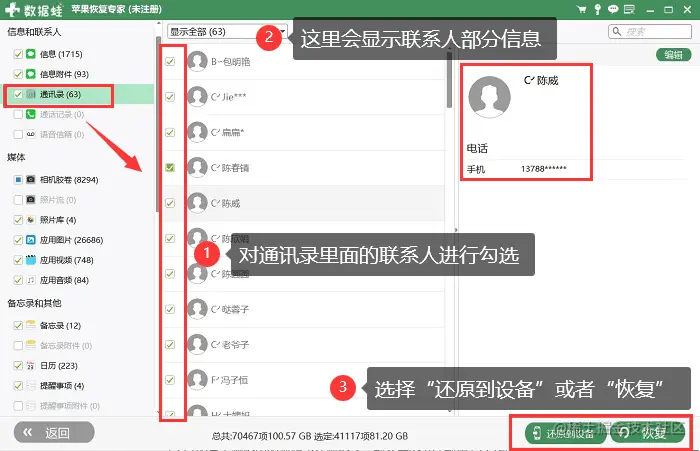Screen dimensions: 700x451
Task: Select 通讯录 (63) in the sidebar
Action: 58,95
